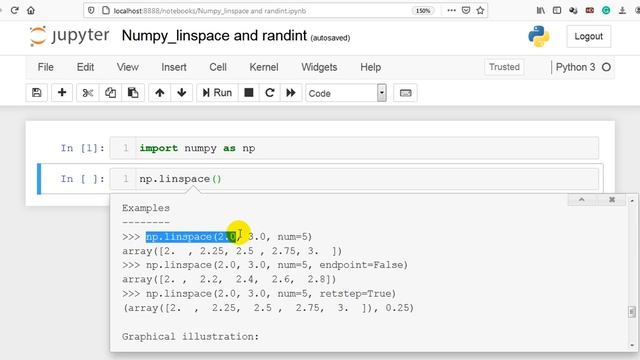Run the current cell
Viewport: 640px width, 360px height.
[x=217, y=93]
